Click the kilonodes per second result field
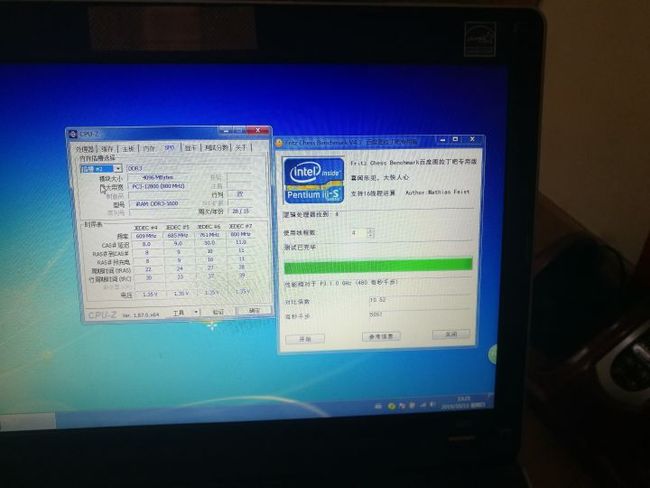 pyautogui.click(x=419, y=314)
